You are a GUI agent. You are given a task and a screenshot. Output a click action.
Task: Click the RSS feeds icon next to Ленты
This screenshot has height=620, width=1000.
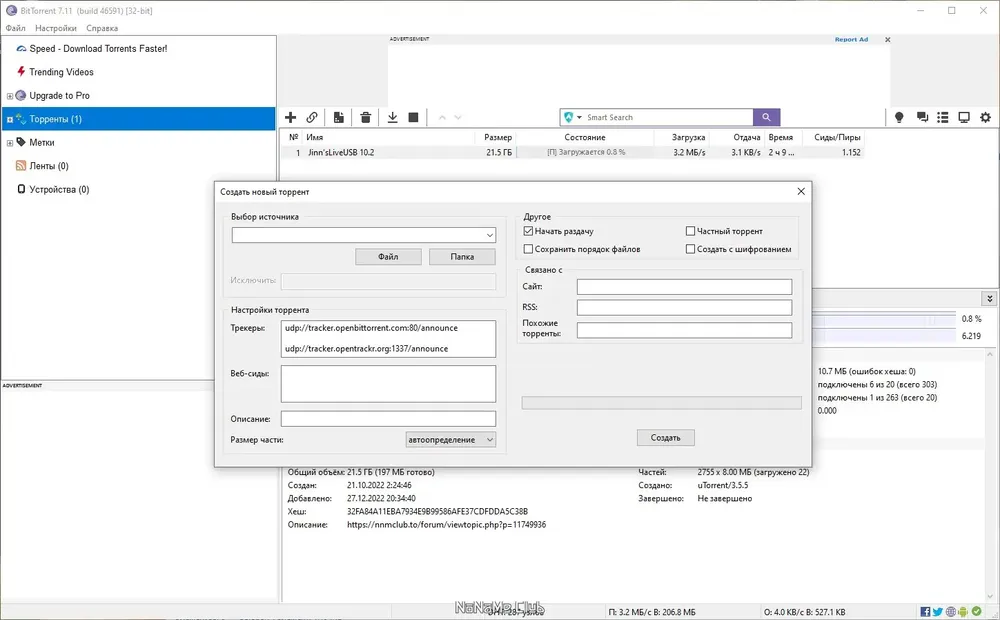pos(21,166)
